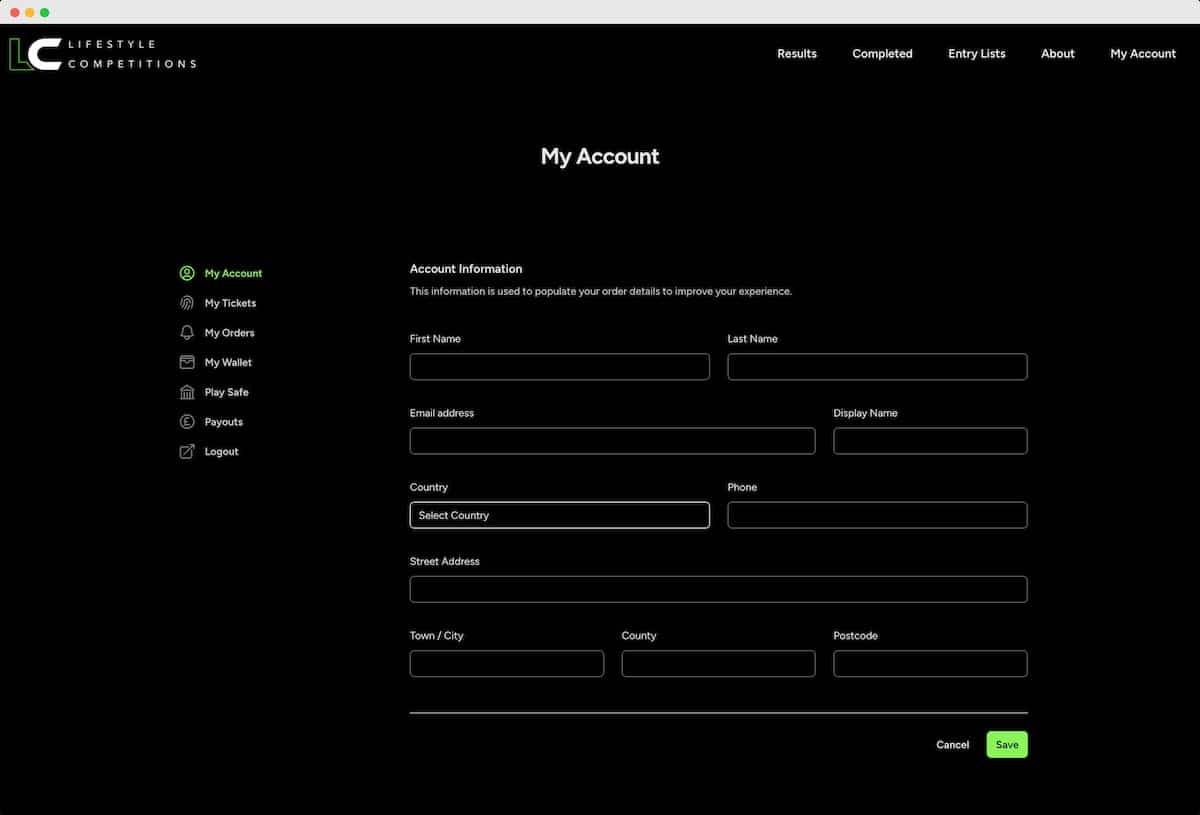Viewport: 1200px width, 815px height.
Task: Focus the First Name input field
Action: [x=559, y=367]
